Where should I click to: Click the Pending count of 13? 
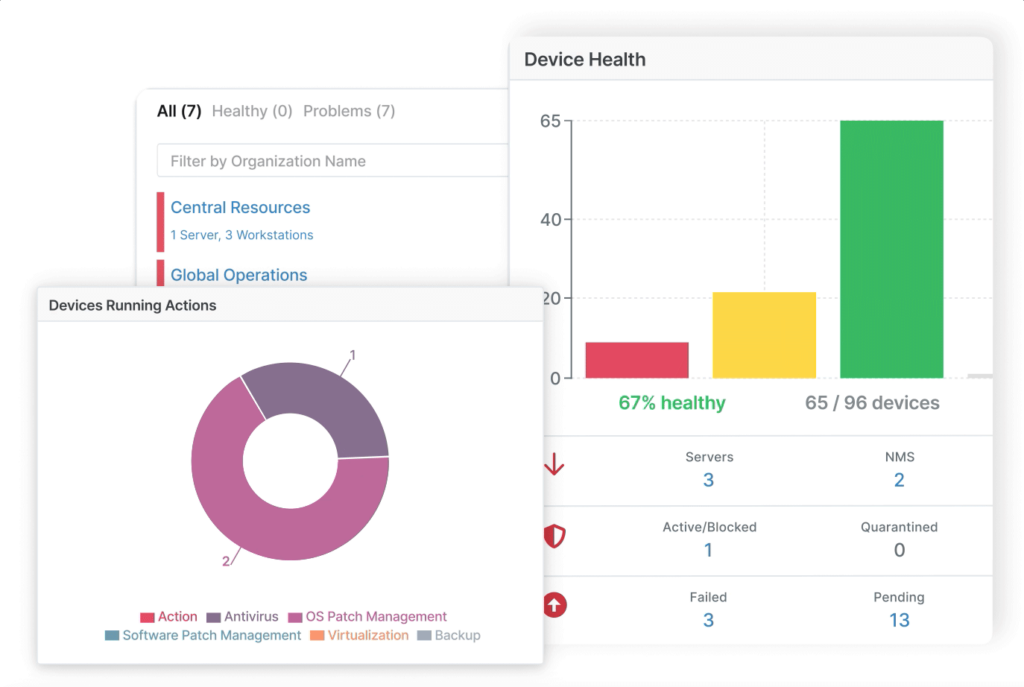click(x=898, y=620)
